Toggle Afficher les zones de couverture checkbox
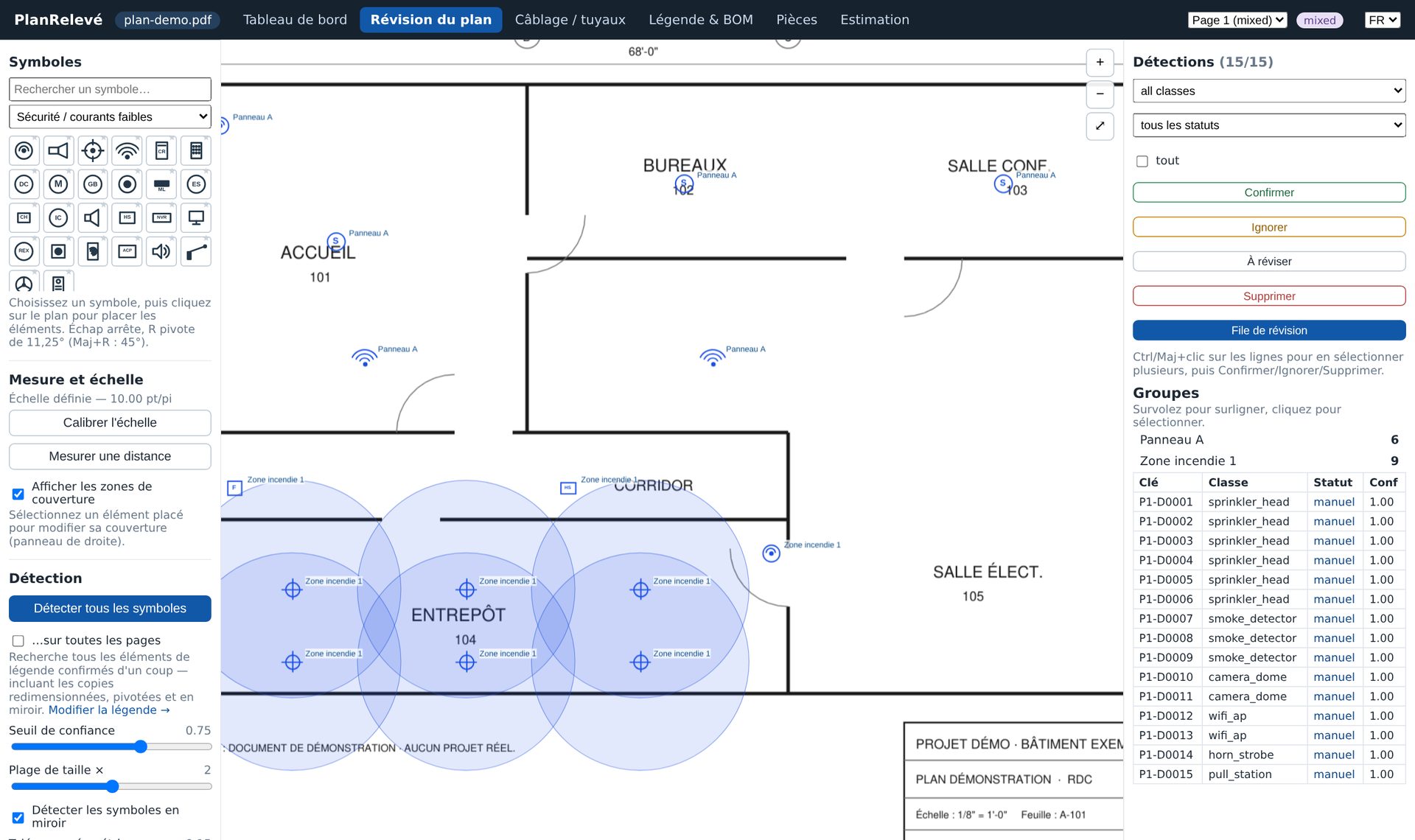Image resolution: width=1415 pixels, height=840 pixels. (18, 494)
